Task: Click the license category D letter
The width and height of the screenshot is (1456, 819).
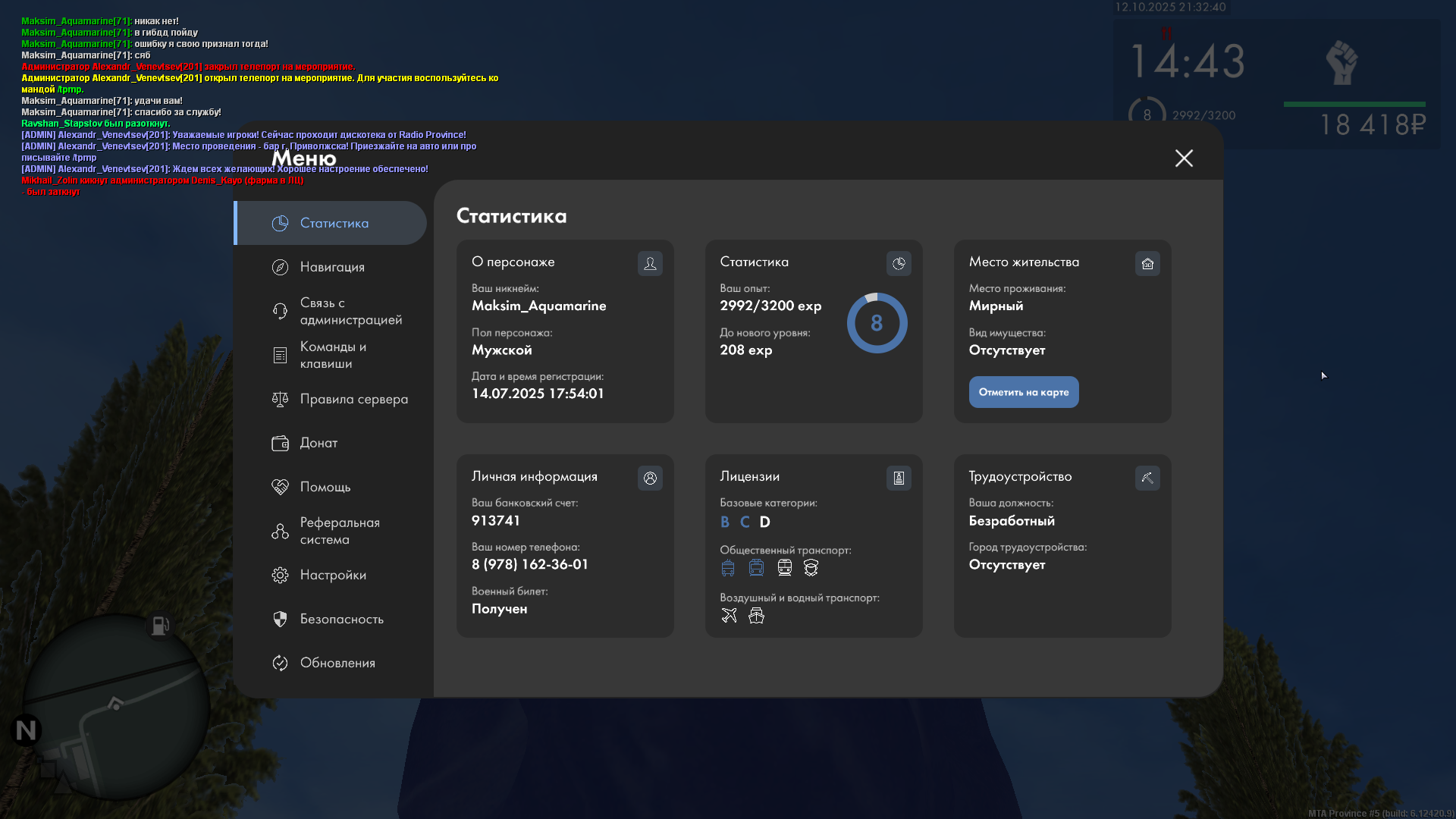Action: point(764,522)
